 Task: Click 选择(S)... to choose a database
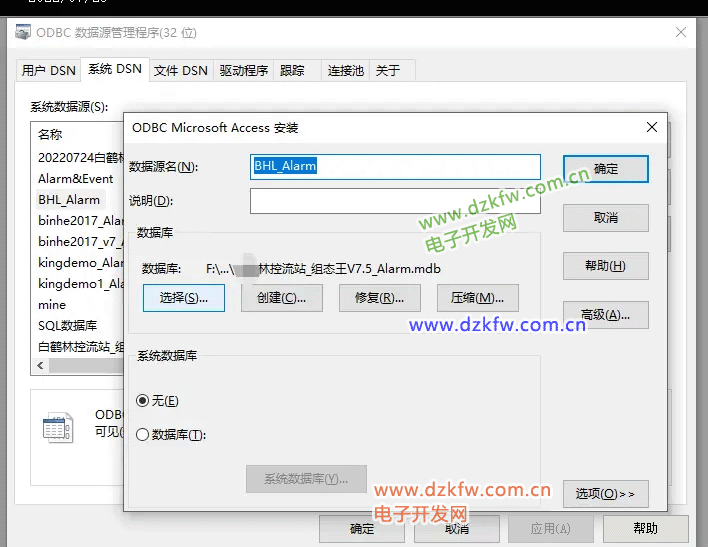coord(183,298)
